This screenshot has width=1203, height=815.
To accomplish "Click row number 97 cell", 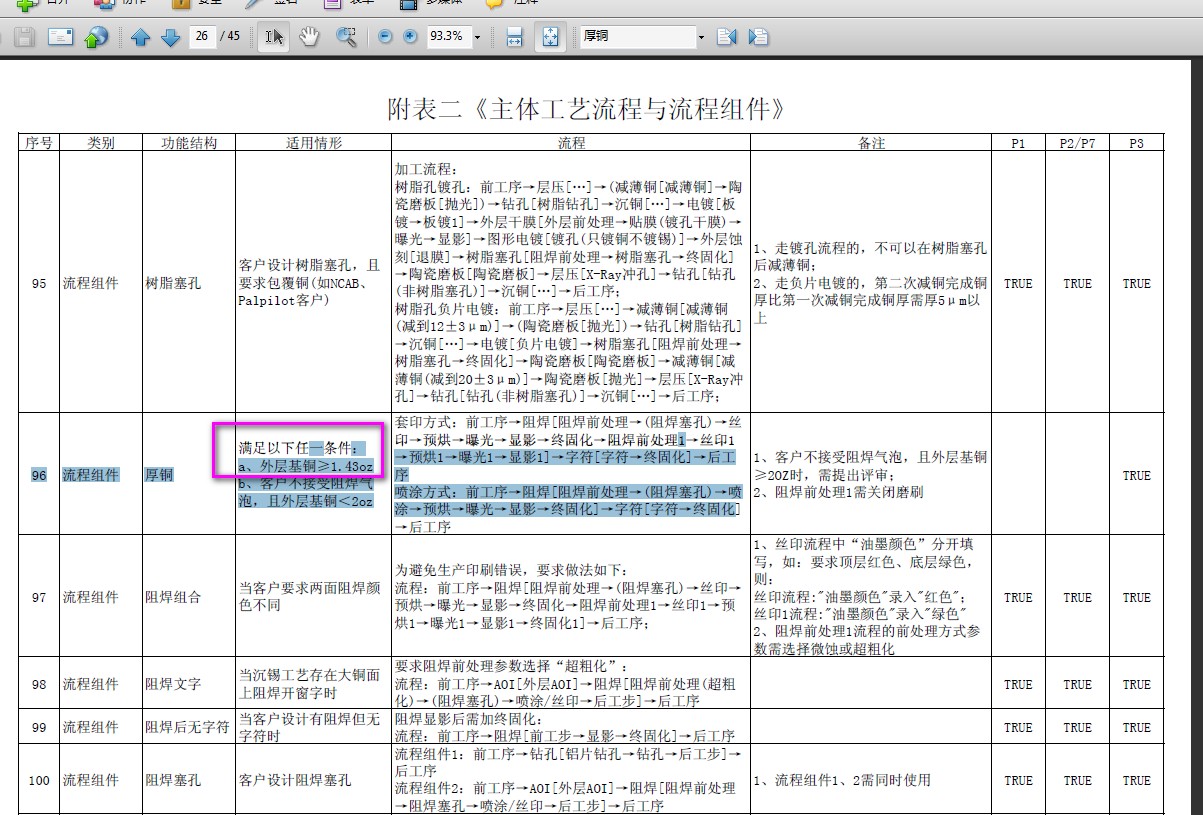I will (x=38, y=597).
